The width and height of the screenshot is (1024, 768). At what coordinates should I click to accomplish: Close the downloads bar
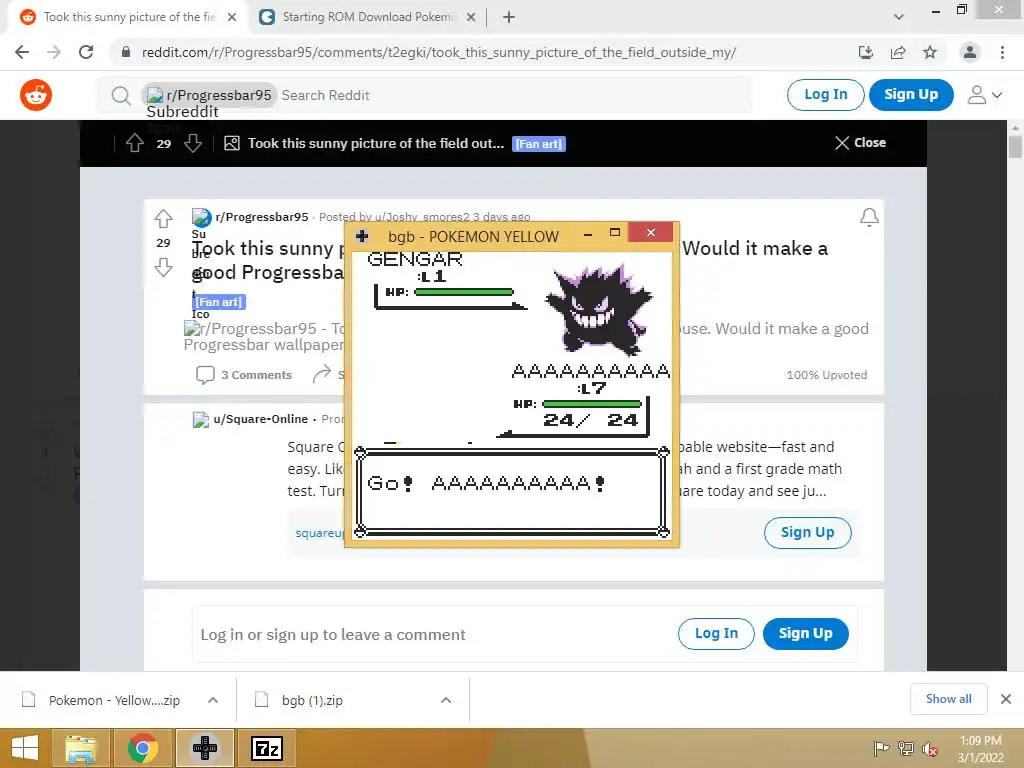click(x=1006, y=699)
